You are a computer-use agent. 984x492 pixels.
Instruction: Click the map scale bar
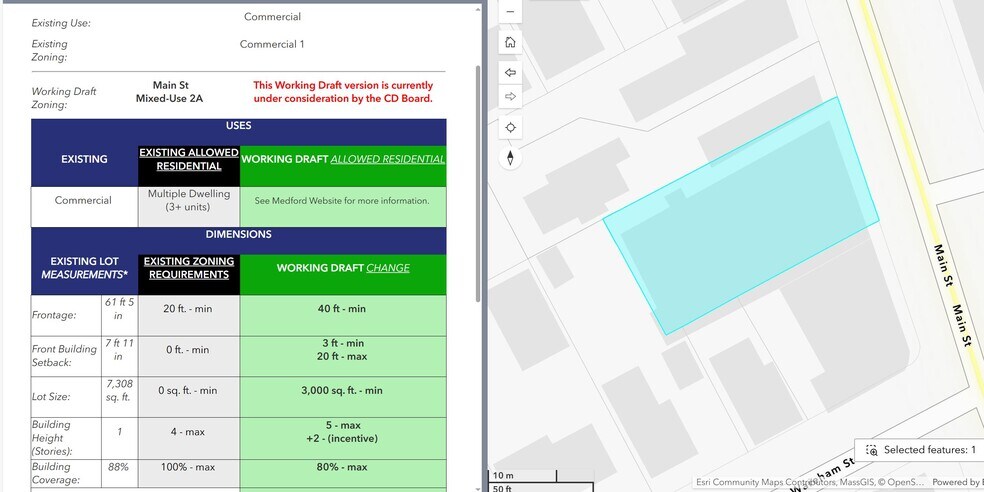pyautogui.click(x=540, y=481)
